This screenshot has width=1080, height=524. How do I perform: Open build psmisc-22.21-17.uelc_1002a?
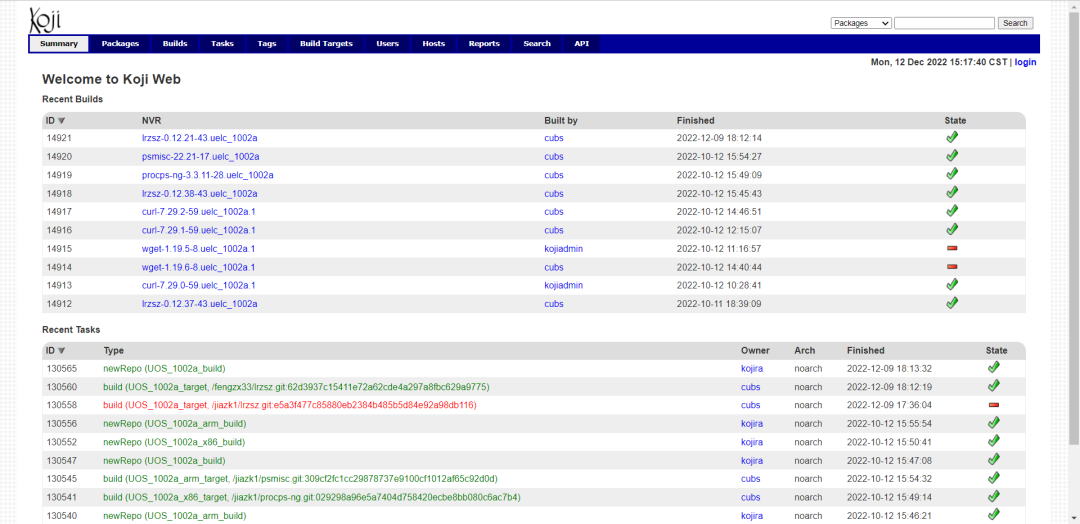pyautogui.click(x=200, y=156)
